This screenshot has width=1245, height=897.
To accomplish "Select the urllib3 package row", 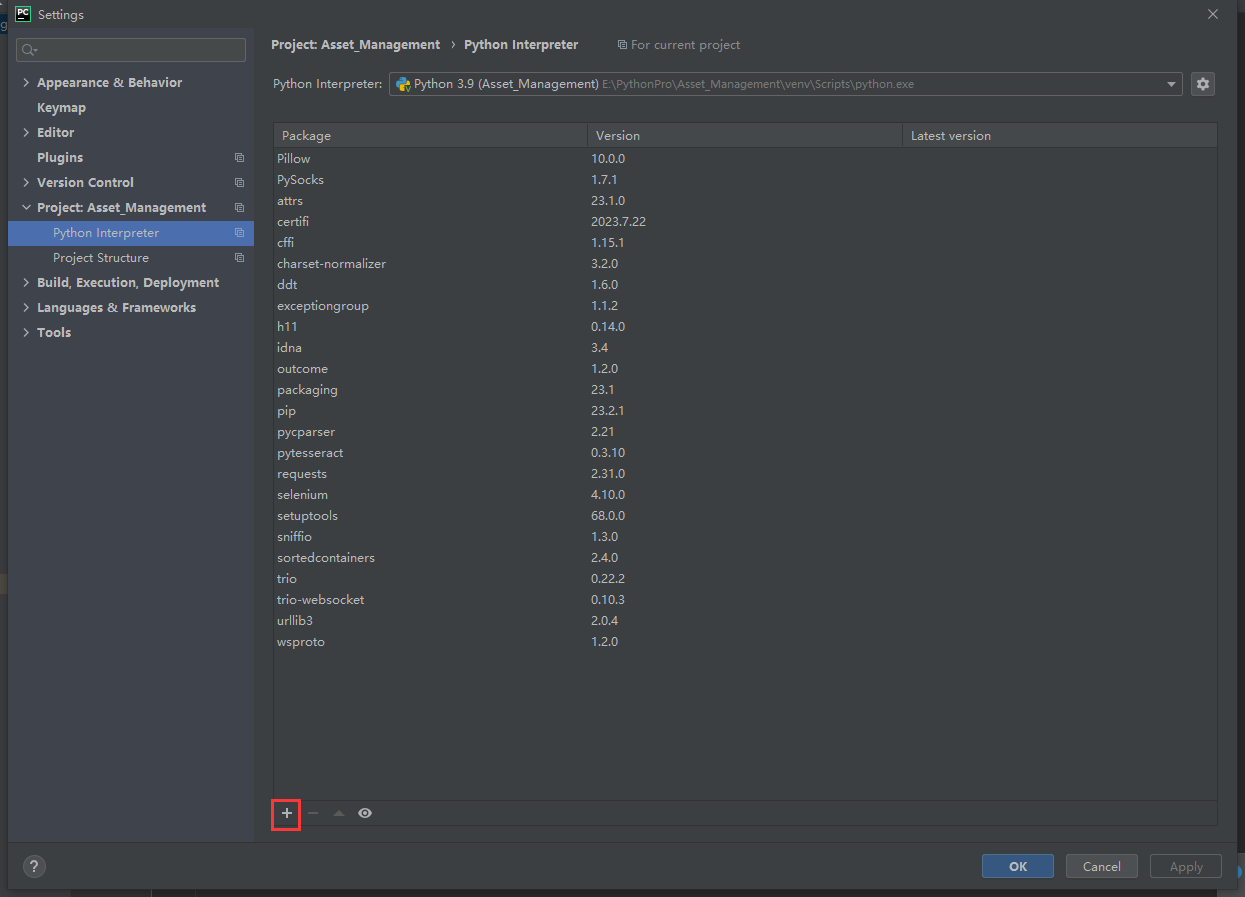I will [x=745, y=621].
